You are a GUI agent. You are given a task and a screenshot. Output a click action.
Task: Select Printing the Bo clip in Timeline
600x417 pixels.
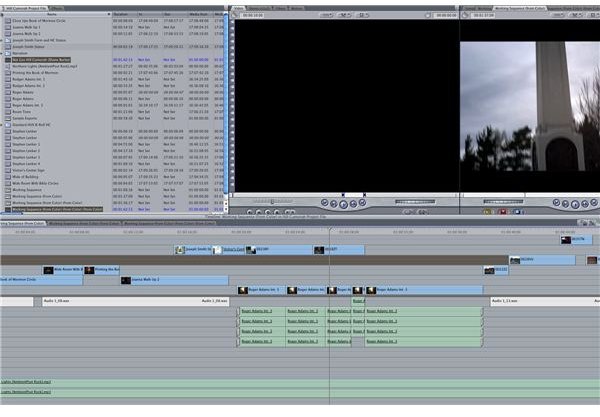coord(102,270)
